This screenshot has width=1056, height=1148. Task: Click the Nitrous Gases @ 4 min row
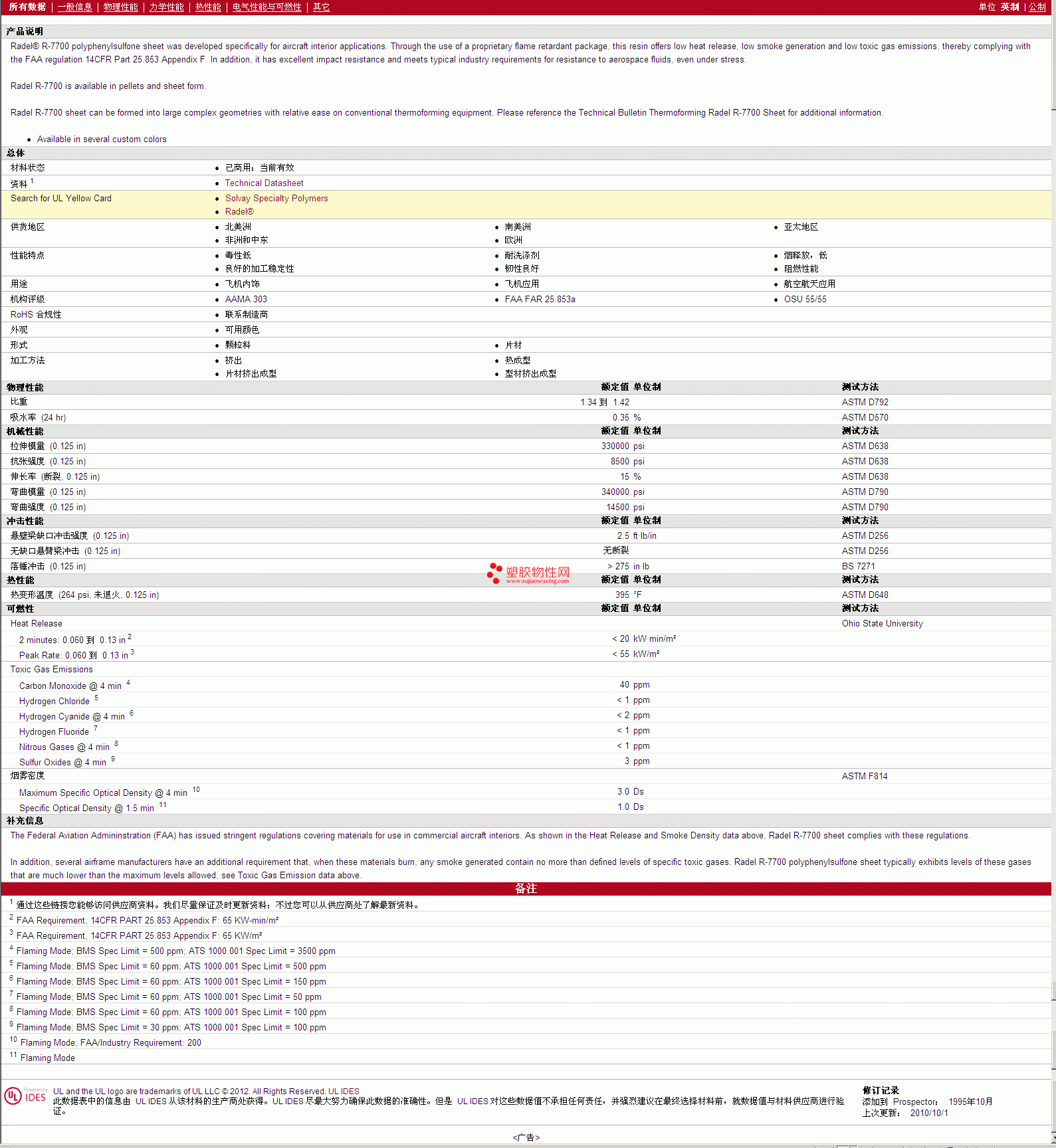click(x=526, y=746)
